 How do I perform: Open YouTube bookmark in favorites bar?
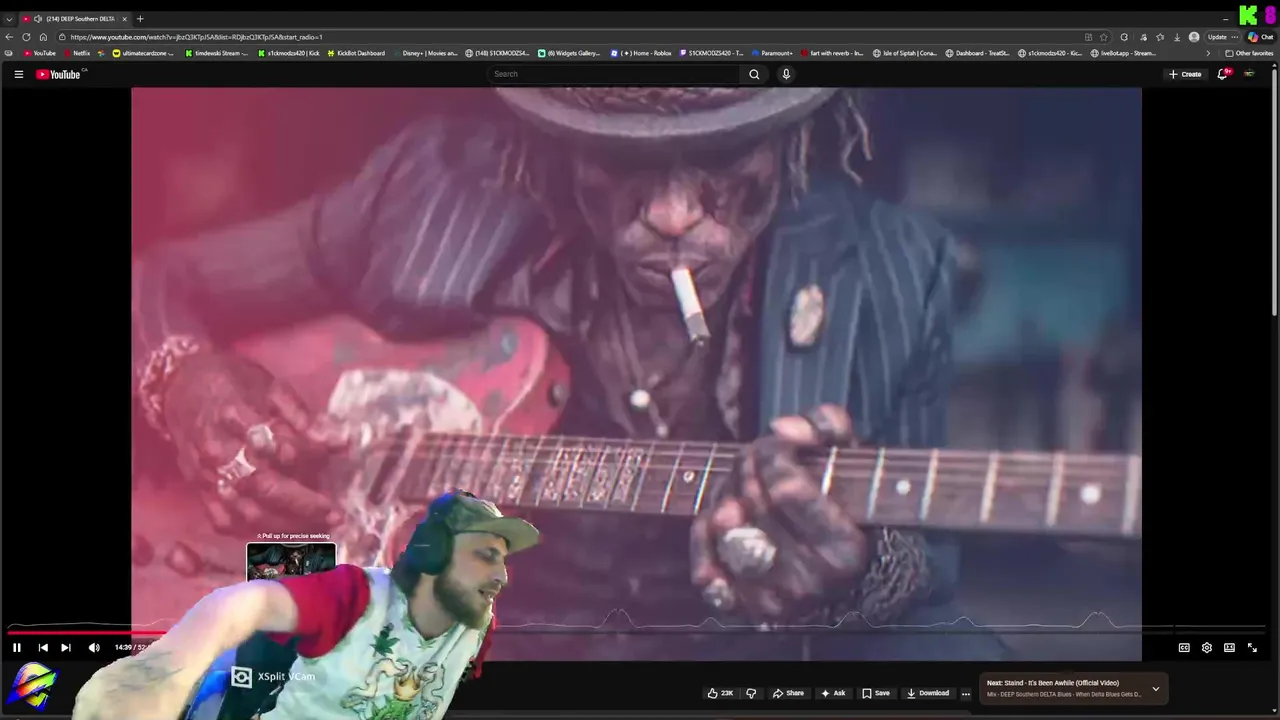pyautogui.click(x=40, y=53)
